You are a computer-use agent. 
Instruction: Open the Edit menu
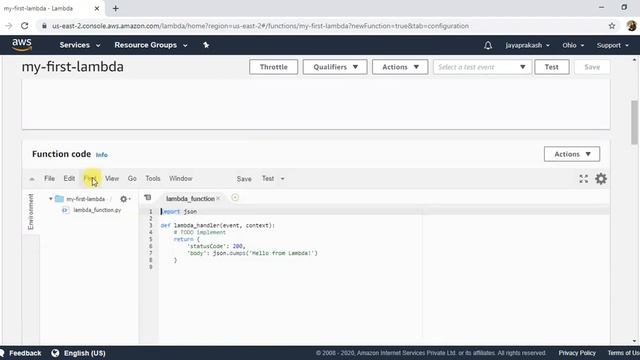pos(69,178)
